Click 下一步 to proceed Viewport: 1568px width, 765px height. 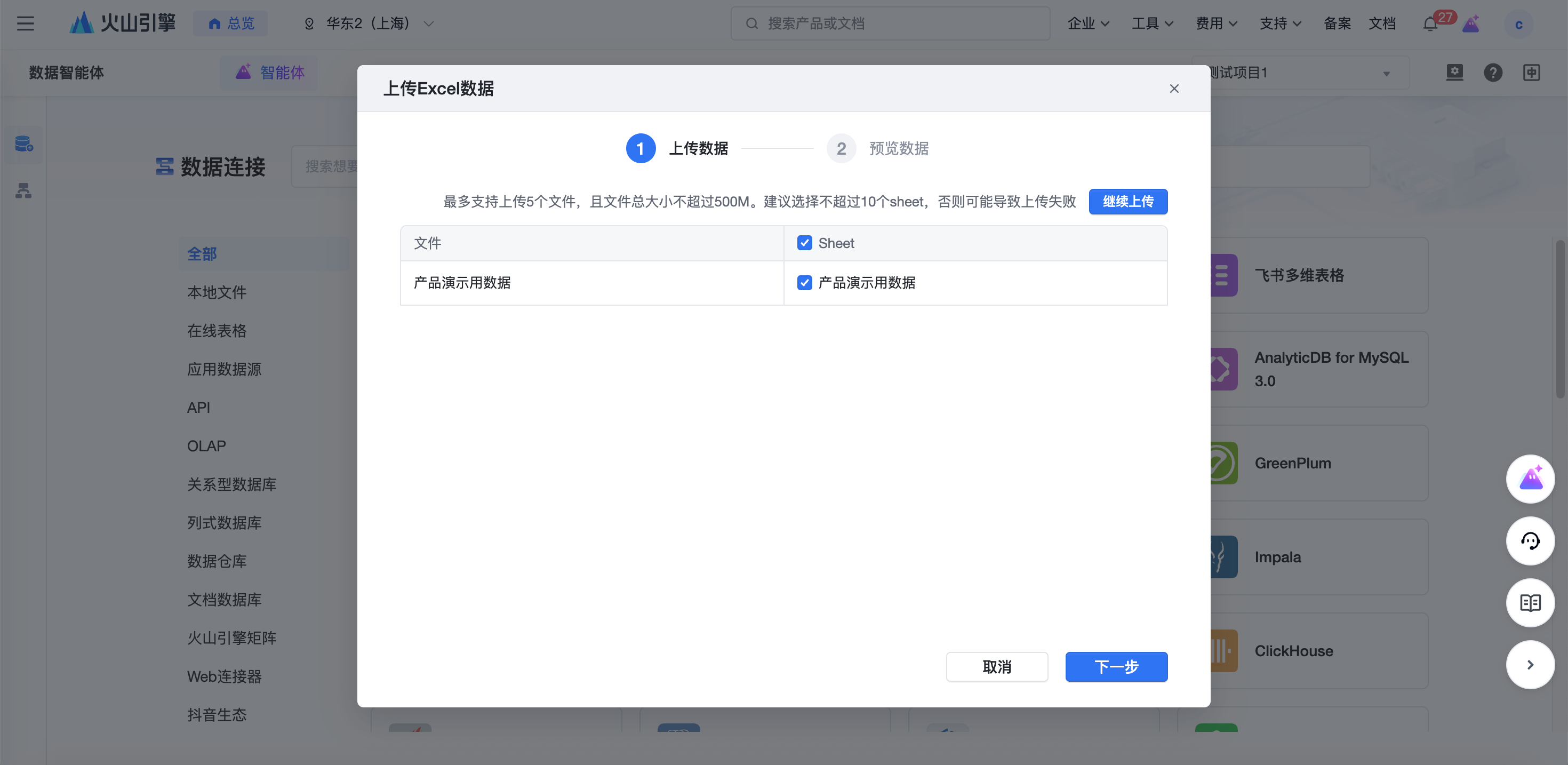pos(1116,666)
